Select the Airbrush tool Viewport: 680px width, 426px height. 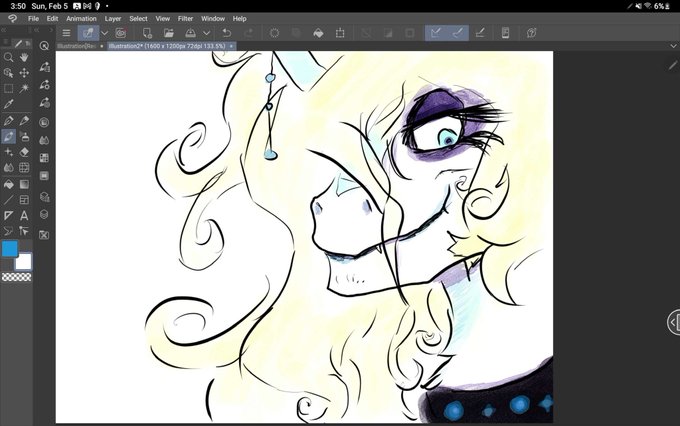(24, 136)
